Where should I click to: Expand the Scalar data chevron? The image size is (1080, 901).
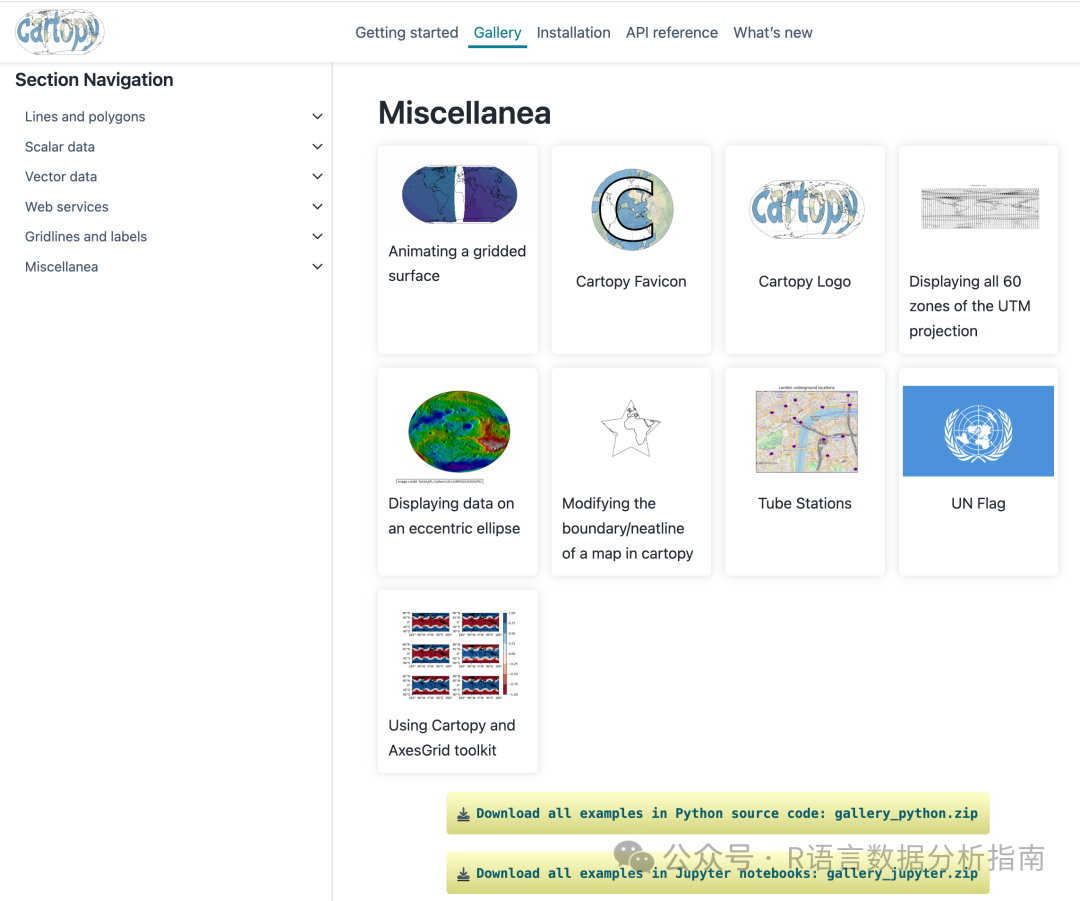pos(318,147)
